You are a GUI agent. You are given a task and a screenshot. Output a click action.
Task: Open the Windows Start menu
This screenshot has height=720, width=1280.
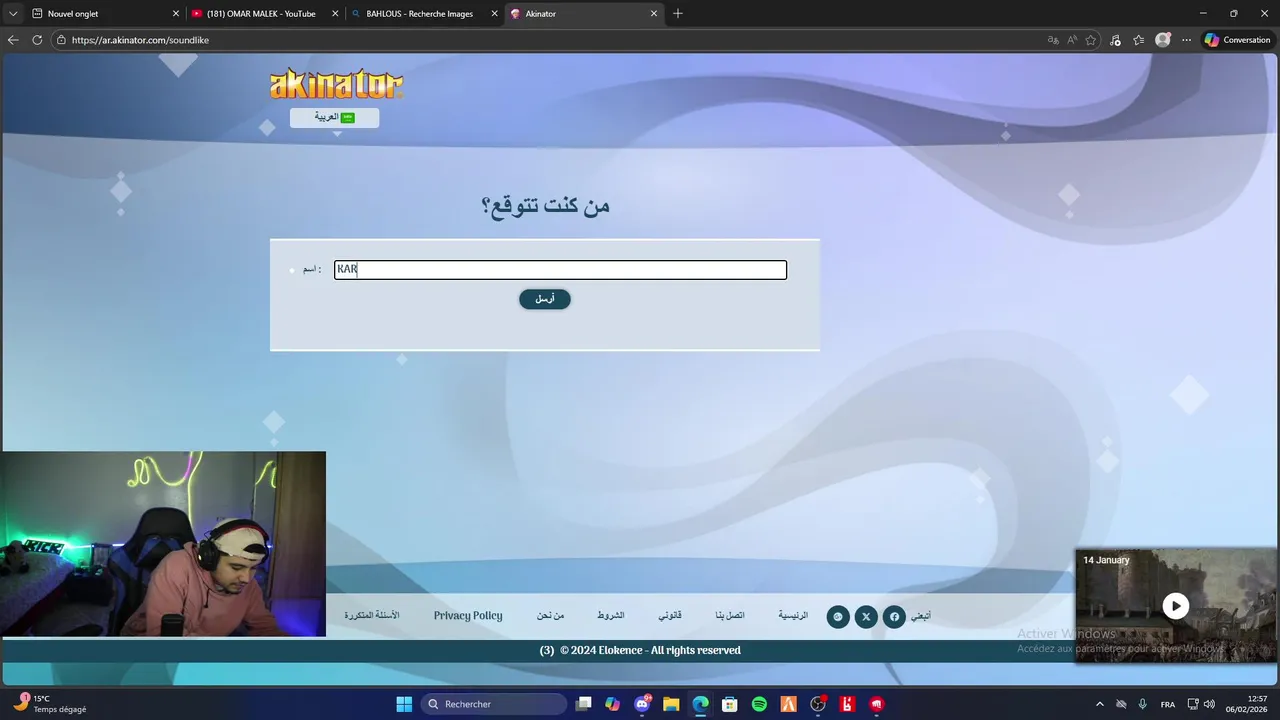(404, 704)
